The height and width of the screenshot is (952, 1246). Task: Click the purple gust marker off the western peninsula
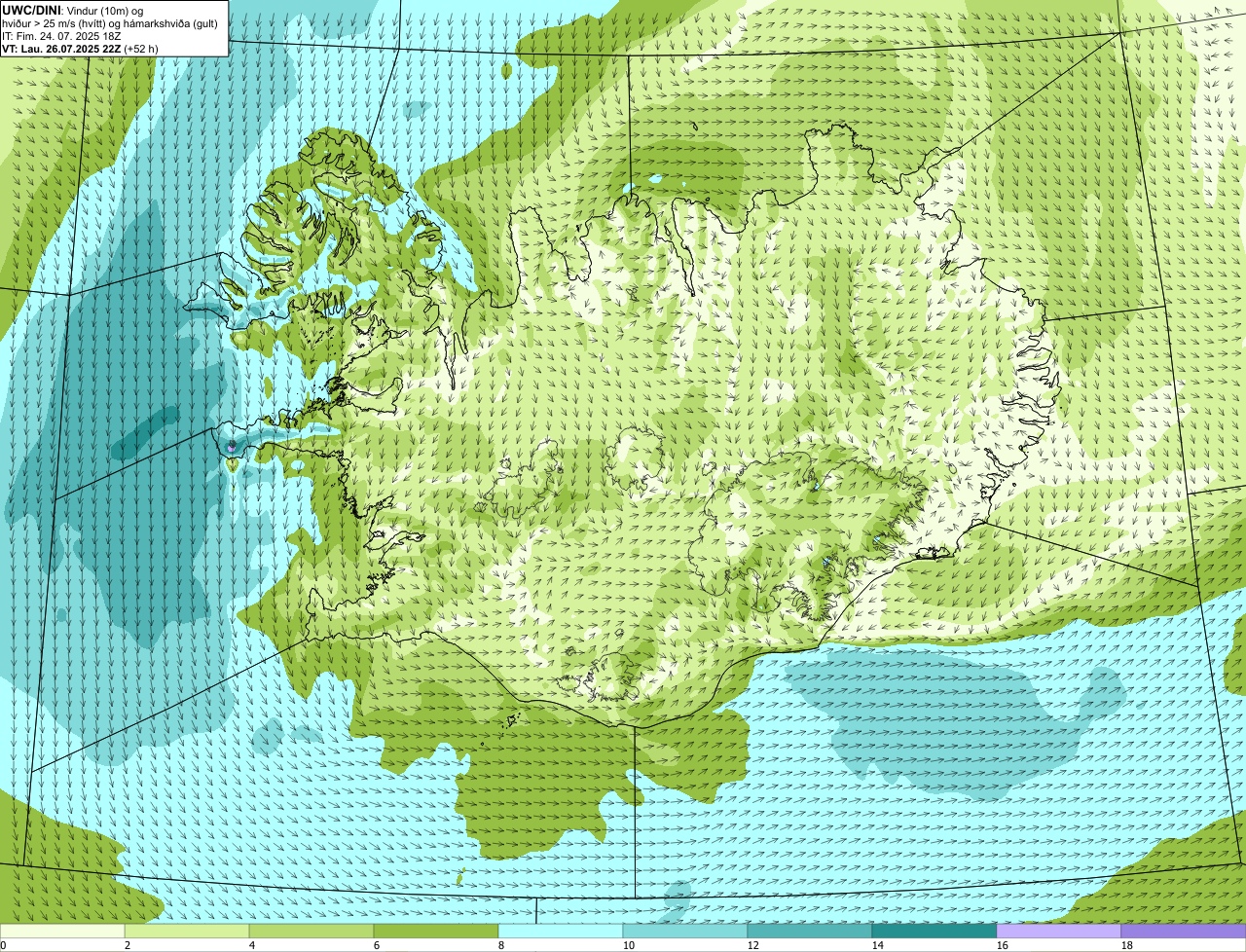[x=232, y=447]
